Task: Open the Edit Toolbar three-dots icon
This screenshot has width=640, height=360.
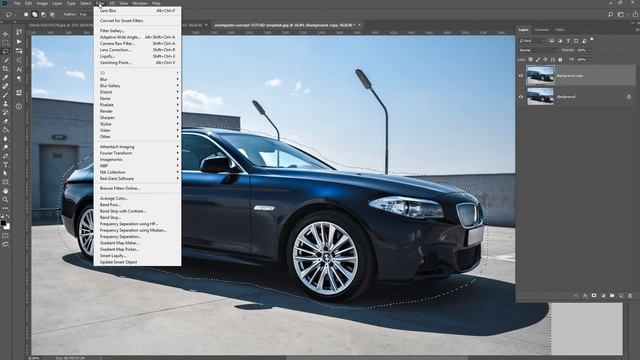Action: click(x=5, y=208)
